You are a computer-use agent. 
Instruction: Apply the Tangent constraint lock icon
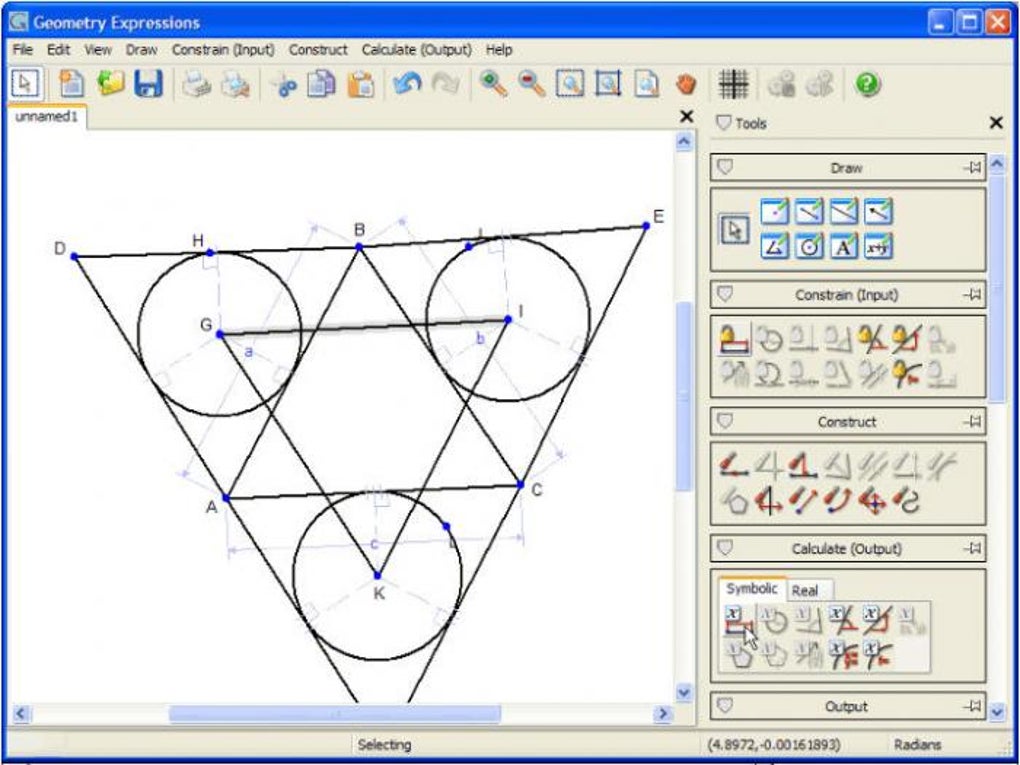(906, 375)
